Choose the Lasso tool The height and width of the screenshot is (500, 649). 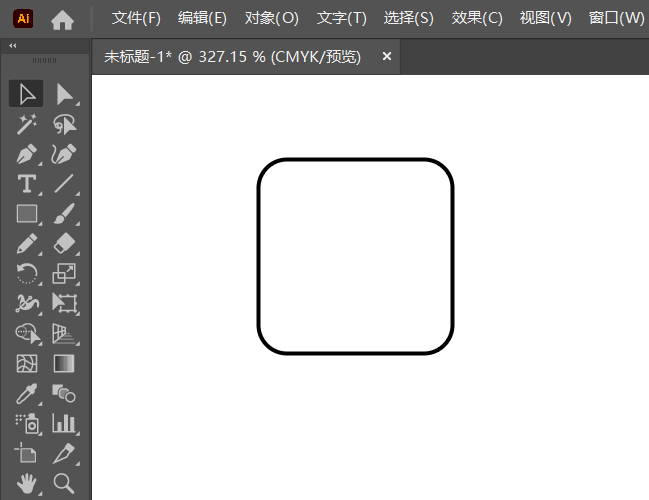(x=65, y=124)
